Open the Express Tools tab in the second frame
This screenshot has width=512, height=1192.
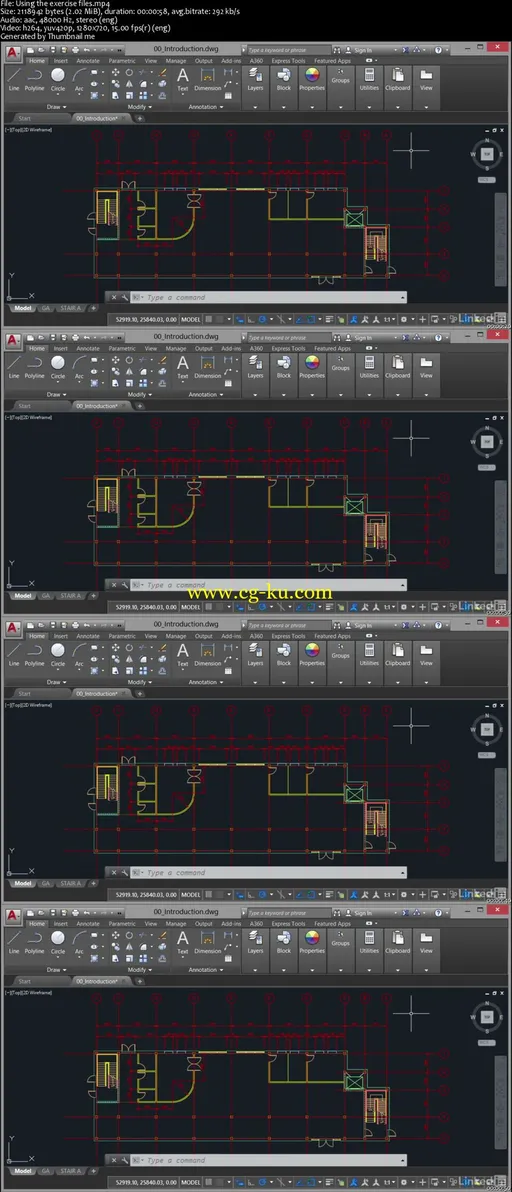tap(289, 348)
